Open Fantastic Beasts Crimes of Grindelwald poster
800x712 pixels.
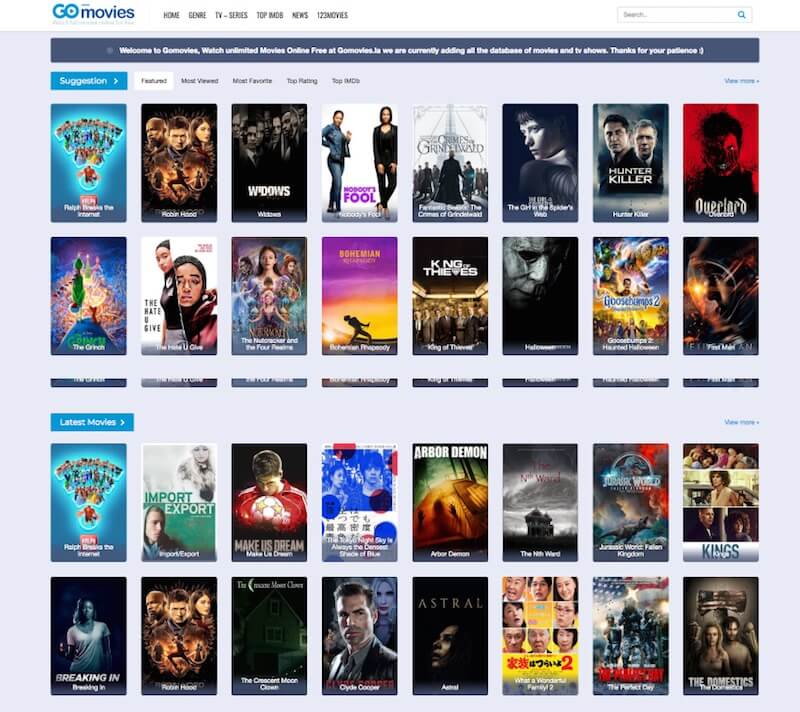point(450,163)
